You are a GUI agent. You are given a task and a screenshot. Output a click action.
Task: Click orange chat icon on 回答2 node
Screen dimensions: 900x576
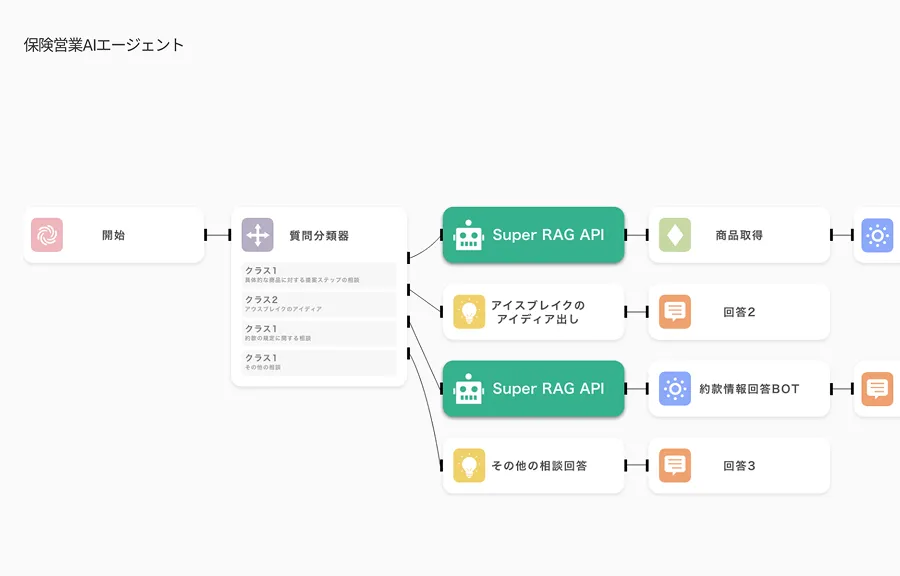675,312
